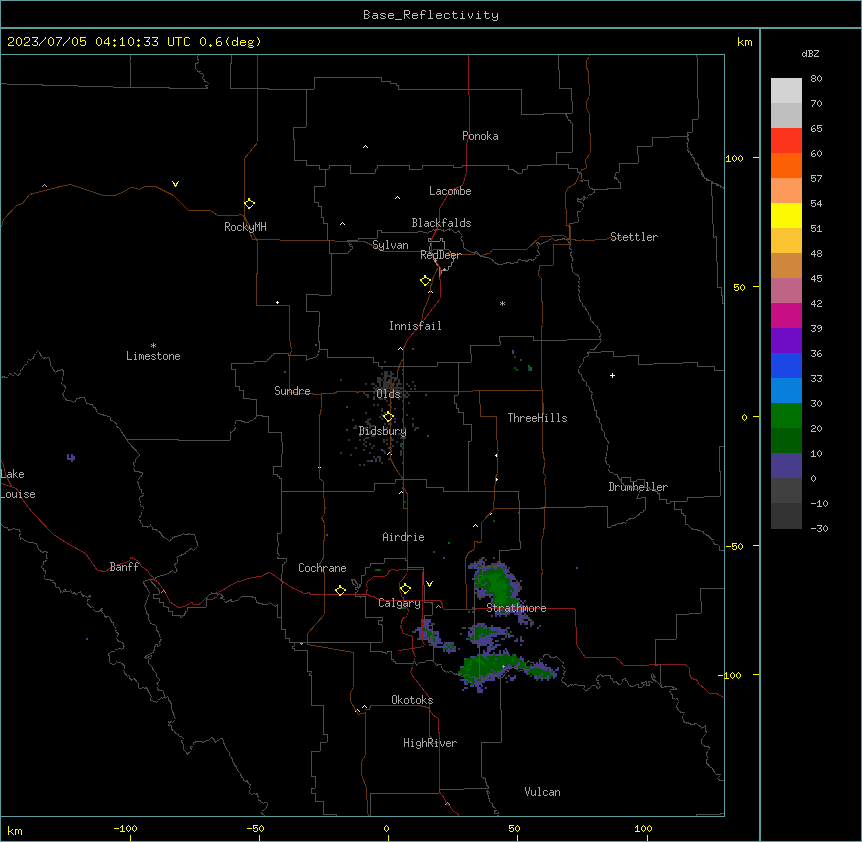
Task: Click the grey clutter speckles above the Olds label
Action: tap(388, 380)
